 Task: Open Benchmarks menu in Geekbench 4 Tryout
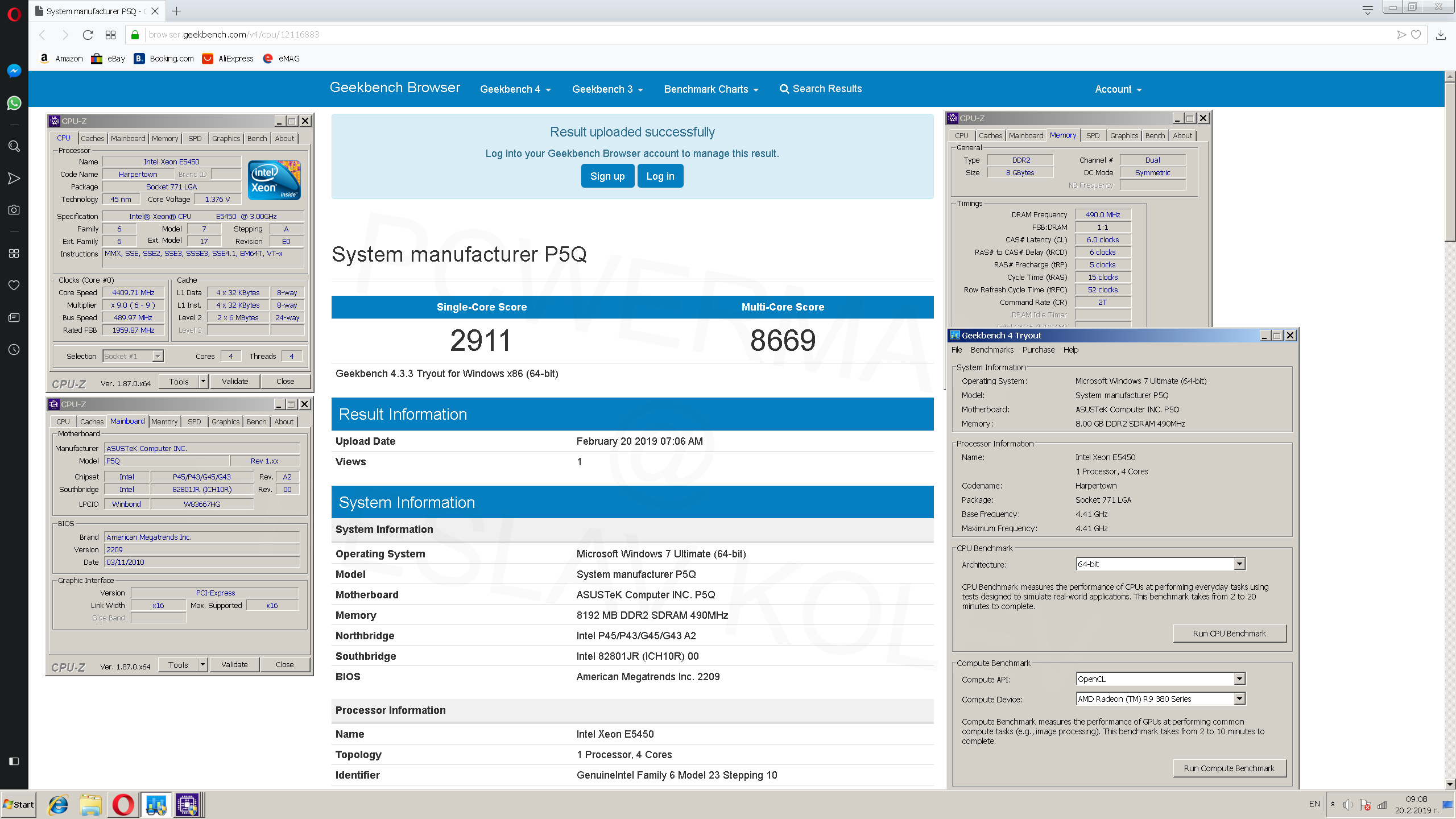(x=992, y=350)
